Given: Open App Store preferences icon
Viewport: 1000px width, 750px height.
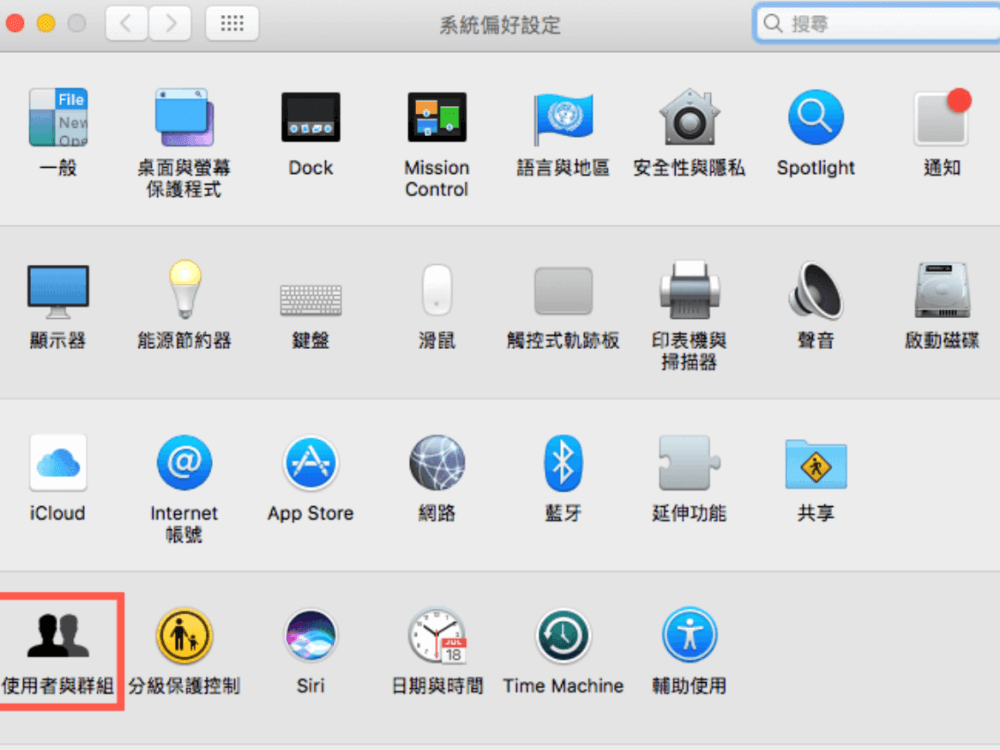Looking at the screenshot, I should [x=311, y=463].
